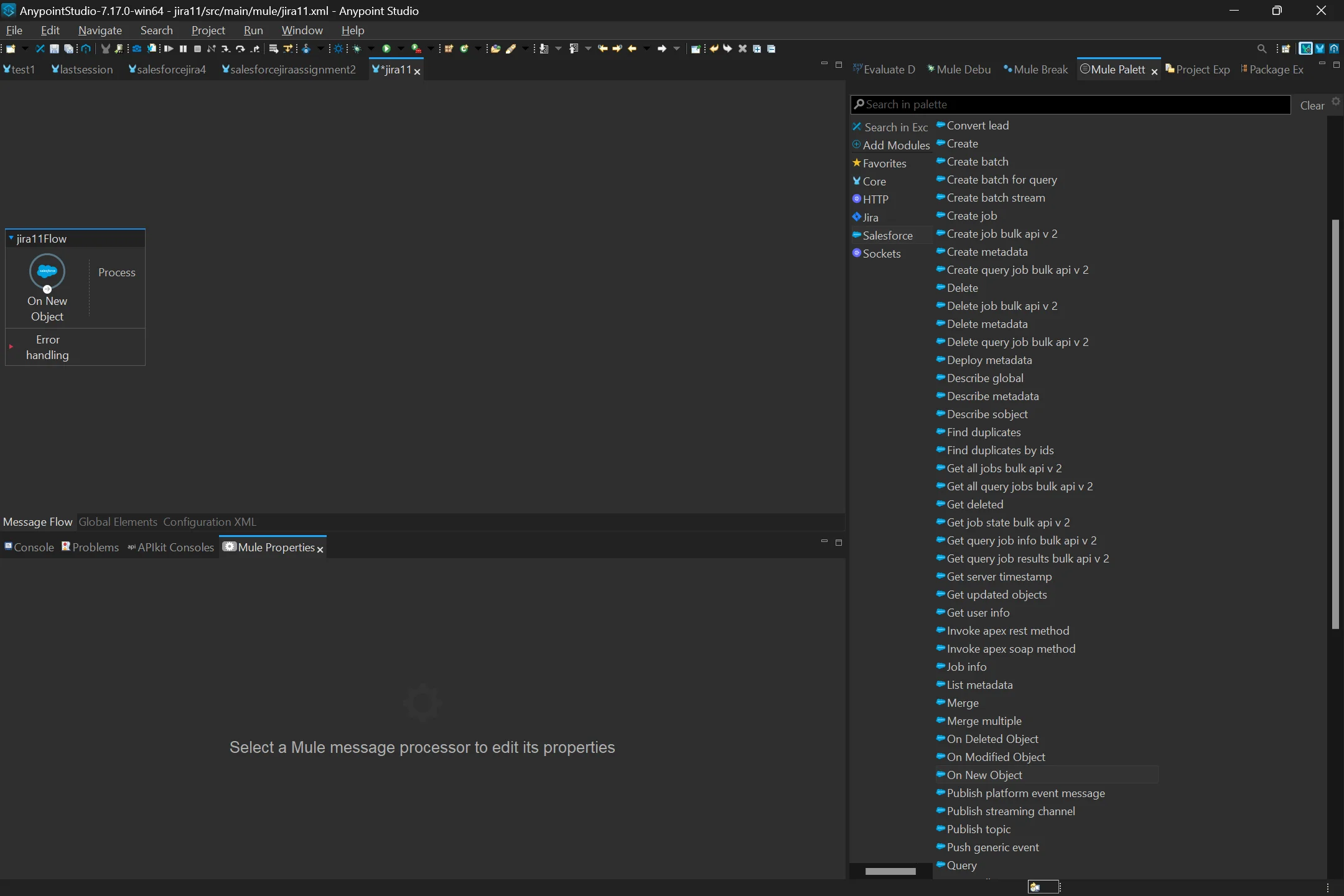Click the Terminate stop square icon
The width and height of the screenshot is (1344, 896).
pyautogui.click(x=197, y=49)
